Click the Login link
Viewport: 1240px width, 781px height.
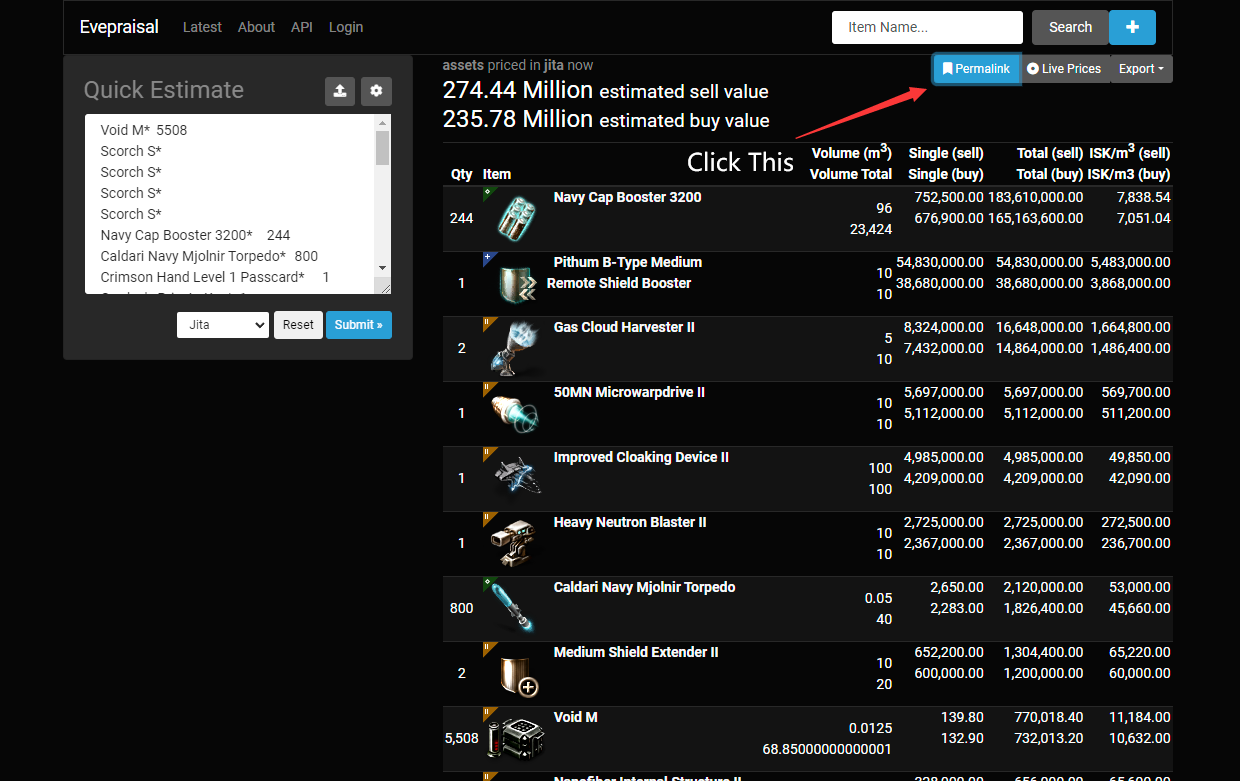[x=345, y=27]
